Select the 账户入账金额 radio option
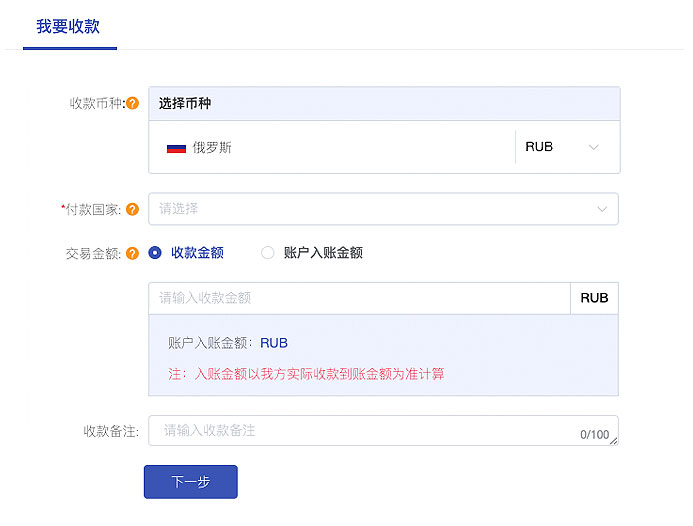693x526 pixels. [x=267, y=253]
